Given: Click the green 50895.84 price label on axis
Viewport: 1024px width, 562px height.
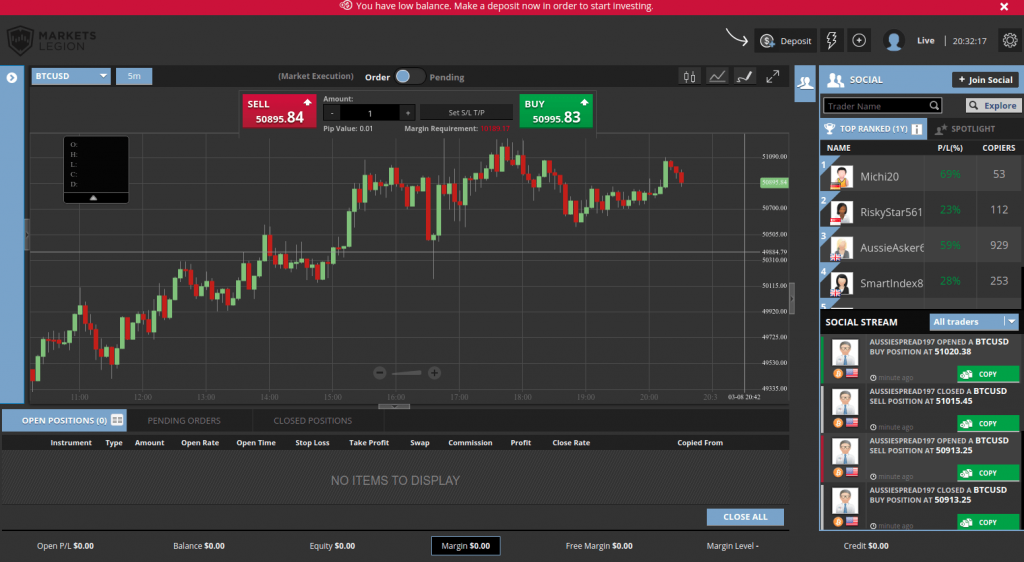Looking at the screenshot, I should (774, 182).
